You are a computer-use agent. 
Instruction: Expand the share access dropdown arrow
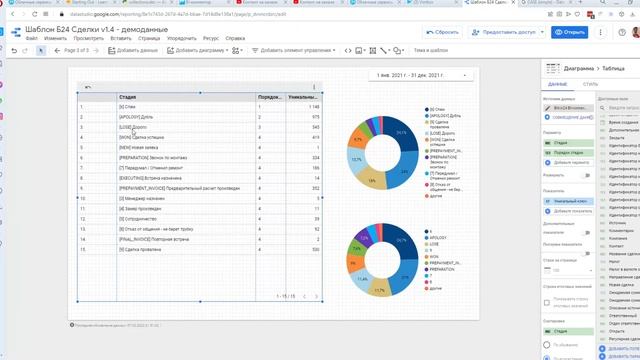(542, 32)
